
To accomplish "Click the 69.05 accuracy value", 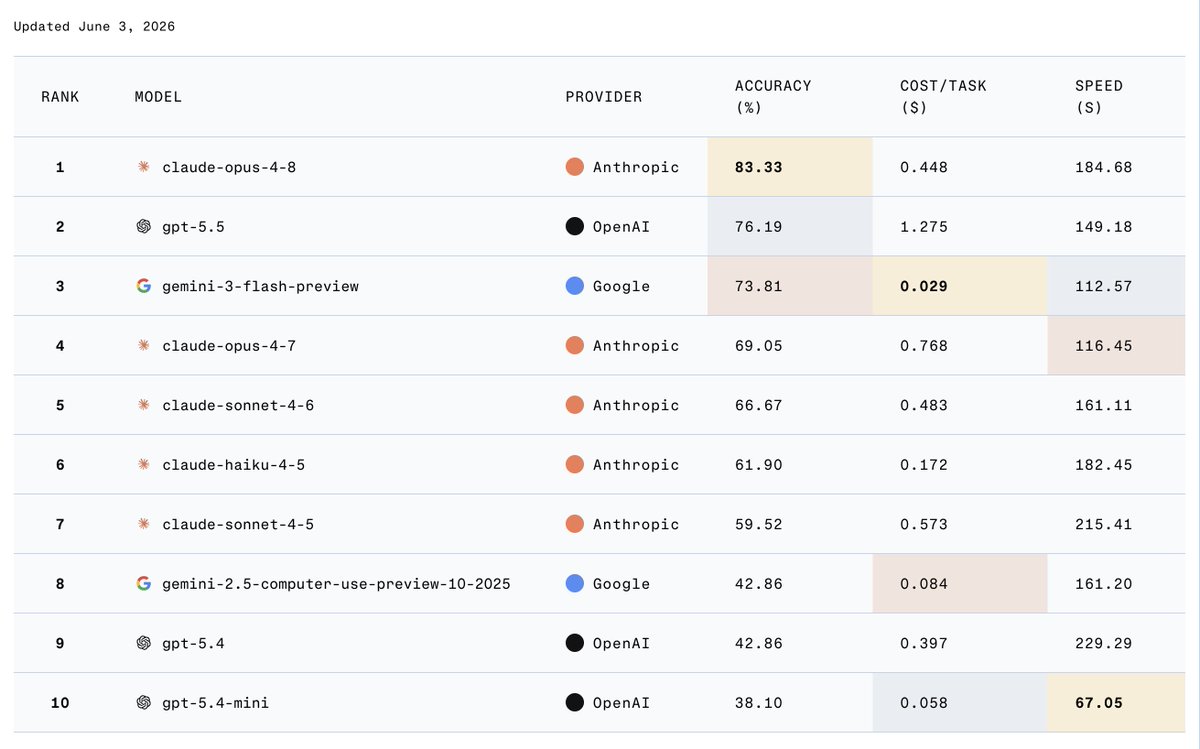I will pyautogui.click(x=759, y=346).
